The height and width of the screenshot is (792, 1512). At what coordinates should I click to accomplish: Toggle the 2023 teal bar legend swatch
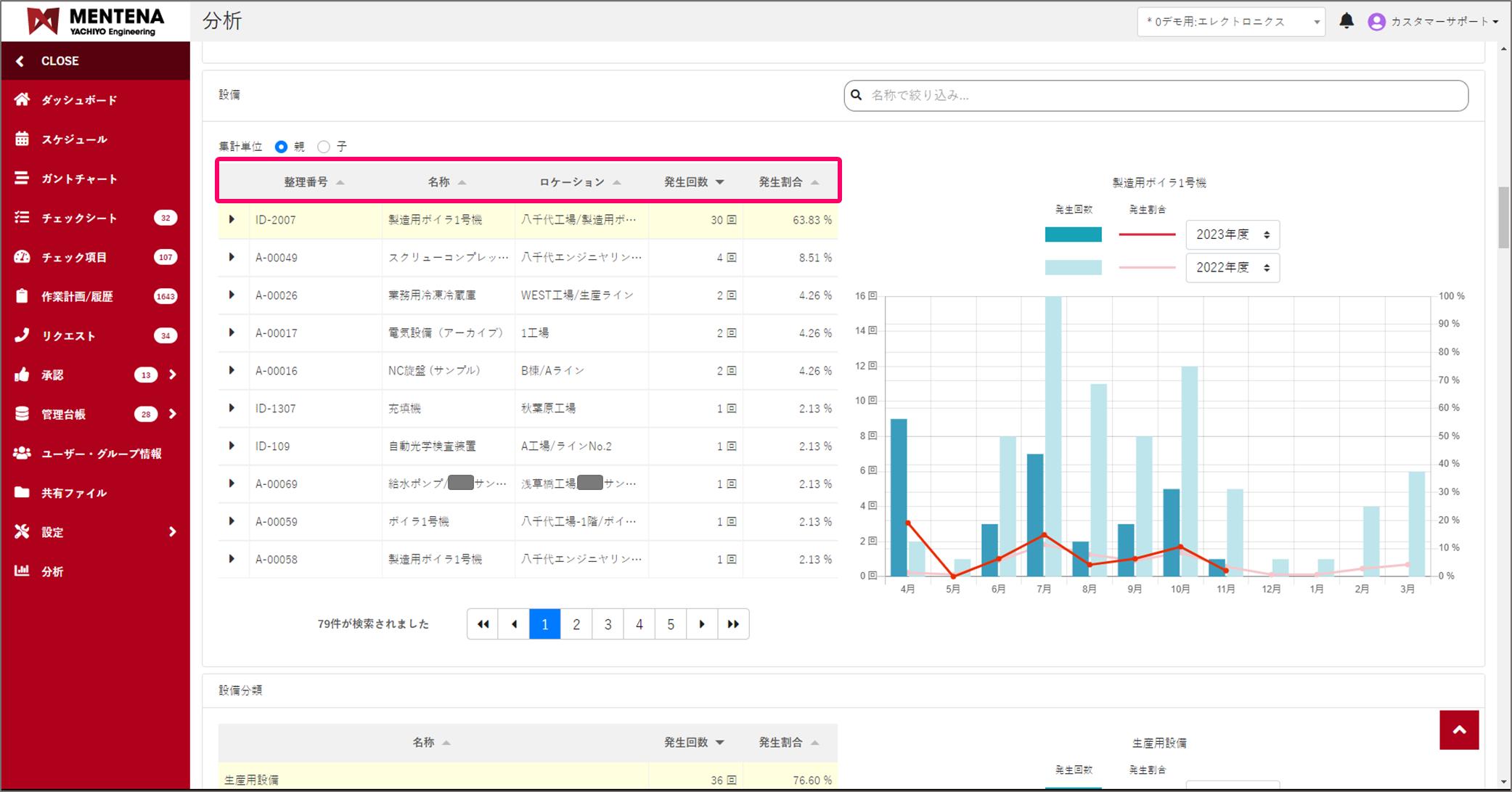(1073, 234)
